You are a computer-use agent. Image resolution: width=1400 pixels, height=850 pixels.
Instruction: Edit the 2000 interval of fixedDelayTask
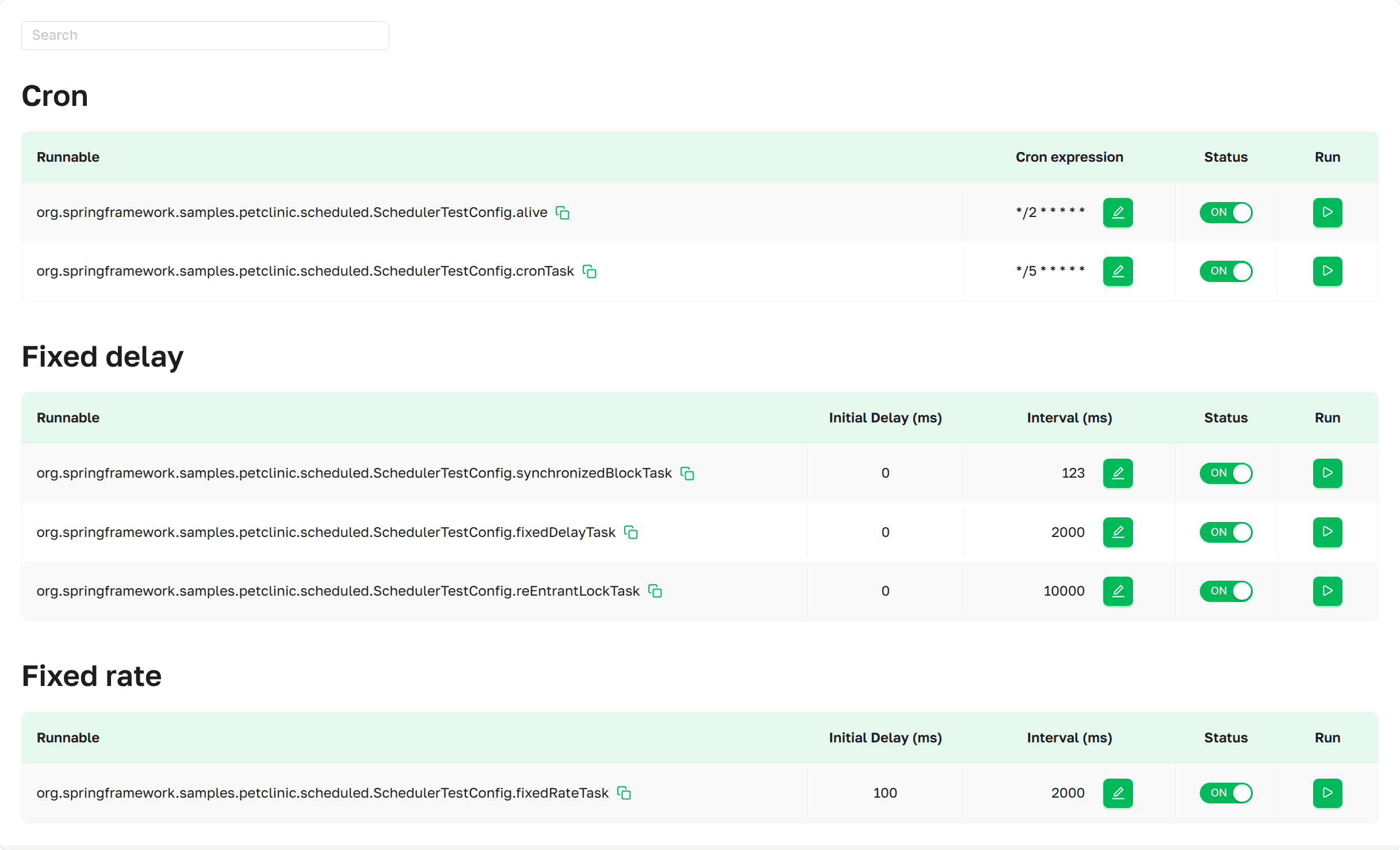[x=1118, y=532]
